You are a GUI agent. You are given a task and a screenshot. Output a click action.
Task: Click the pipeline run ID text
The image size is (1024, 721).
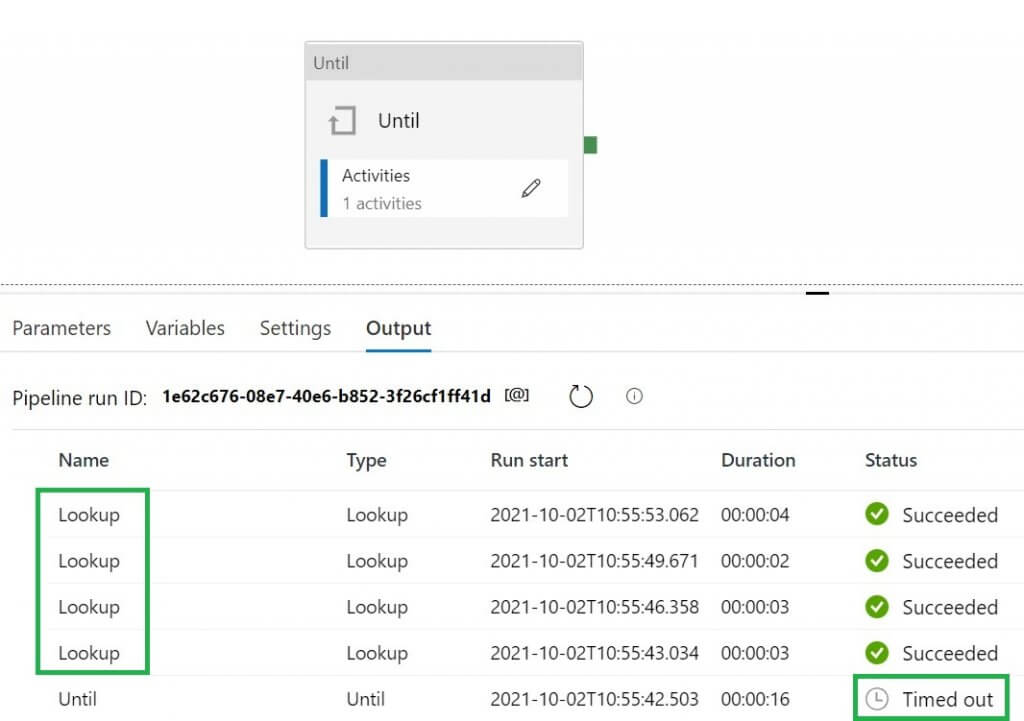[x=326, y=396]
